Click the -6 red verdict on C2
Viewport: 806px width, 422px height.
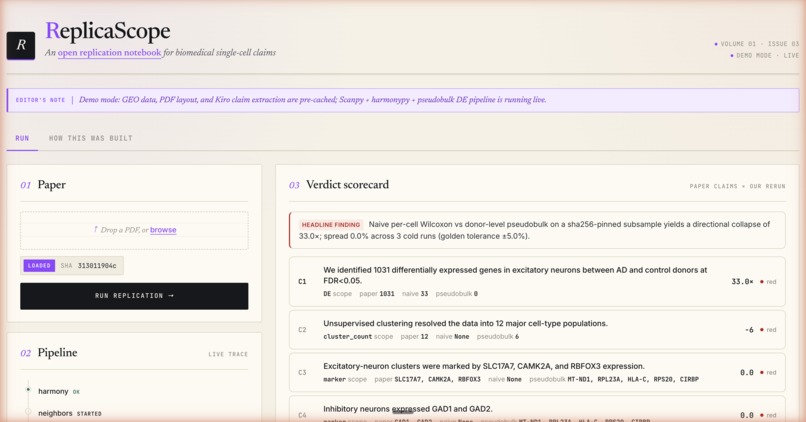tap(760, 329)
